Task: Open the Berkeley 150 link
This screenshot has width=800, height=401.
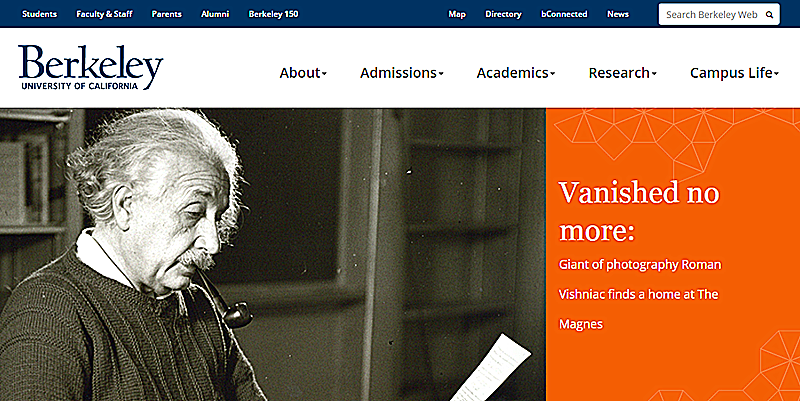Action: click(x=273, y=14)
